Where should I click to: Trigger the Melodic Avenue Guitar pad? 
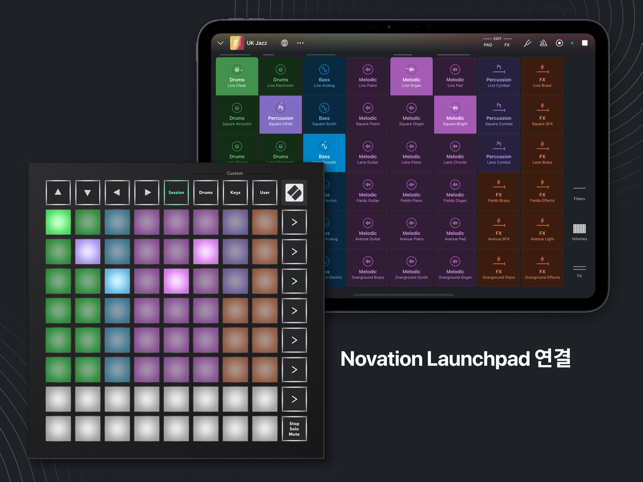368,229
